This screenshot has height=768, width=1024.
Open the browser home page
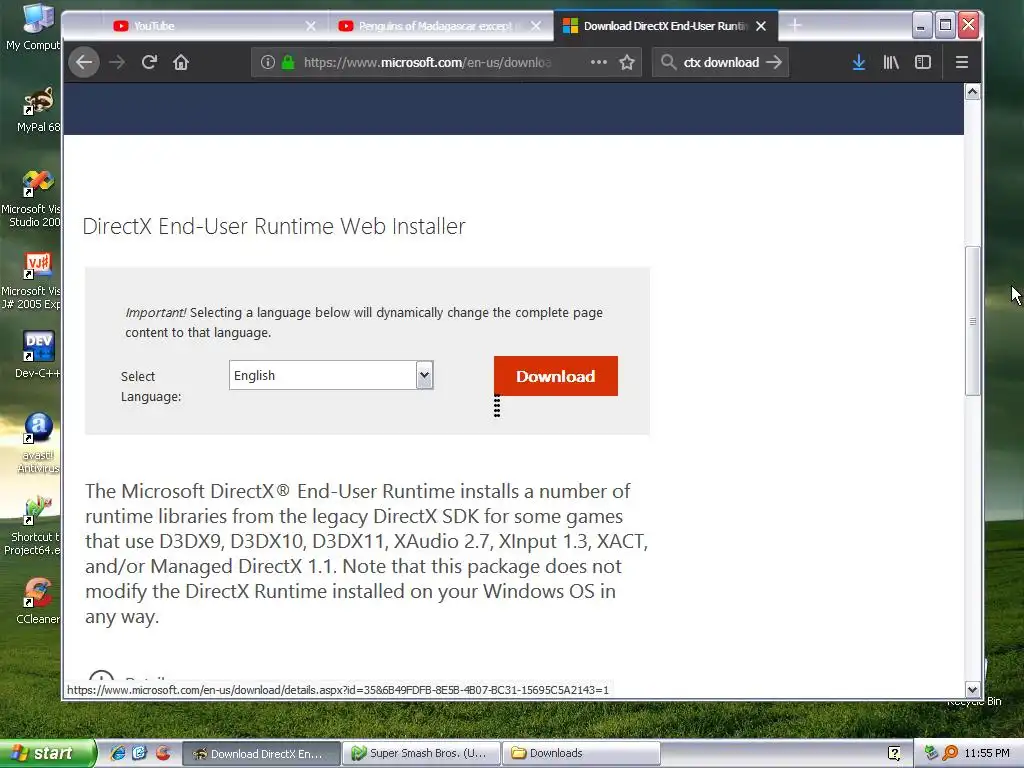point(181,62)
